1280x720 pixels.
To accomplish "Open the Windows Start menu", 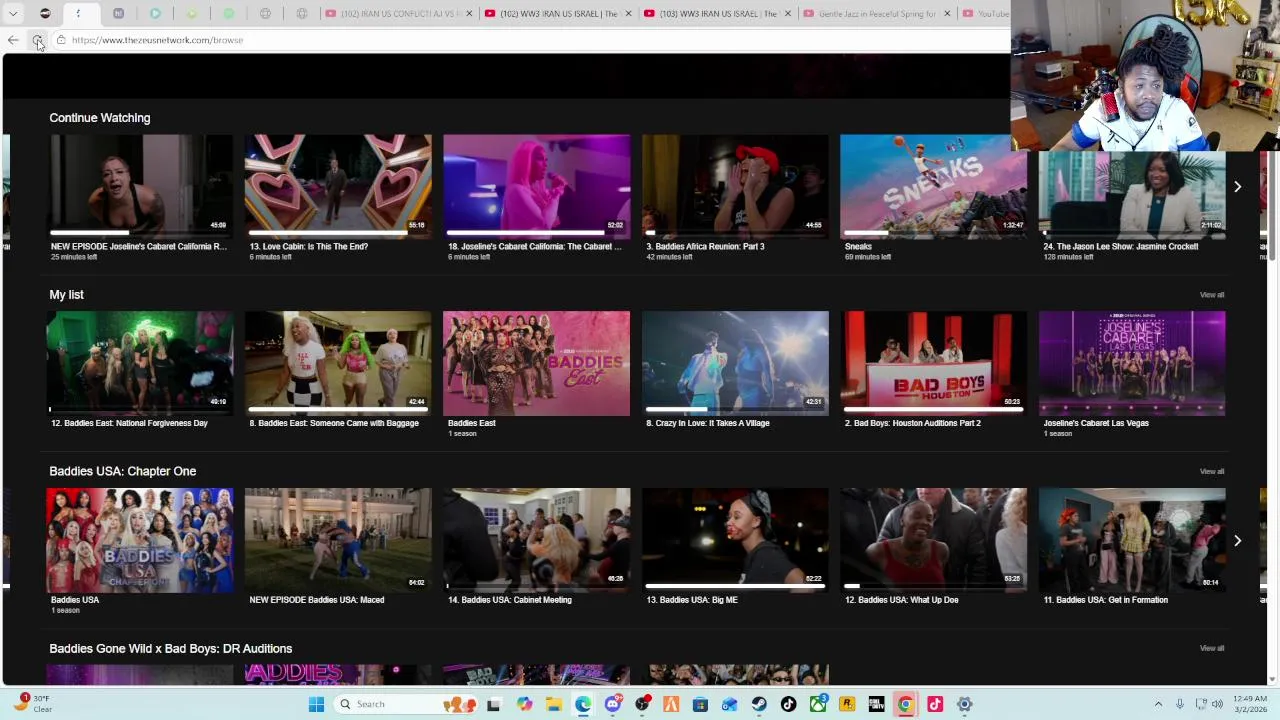I will [316, 704].
